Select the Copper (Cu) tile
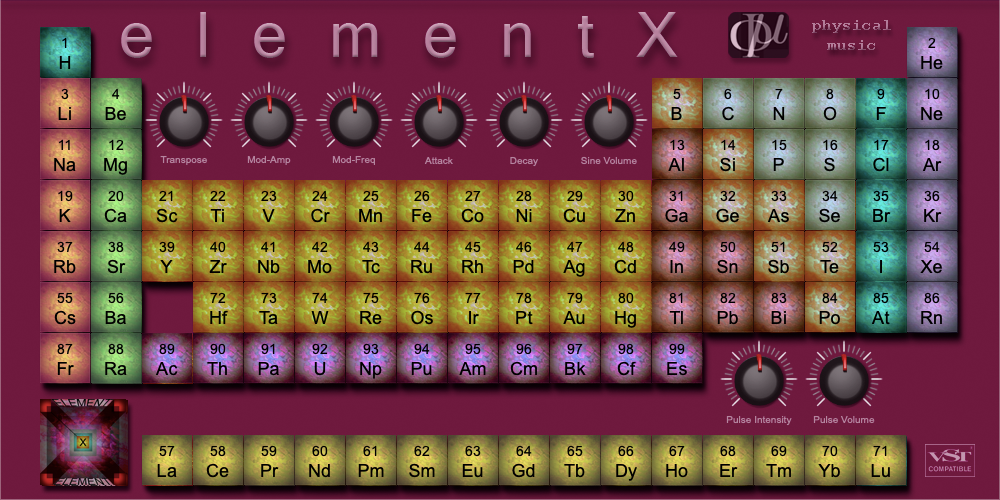This screenshot has width=1000, height=500. coord(575,205)
